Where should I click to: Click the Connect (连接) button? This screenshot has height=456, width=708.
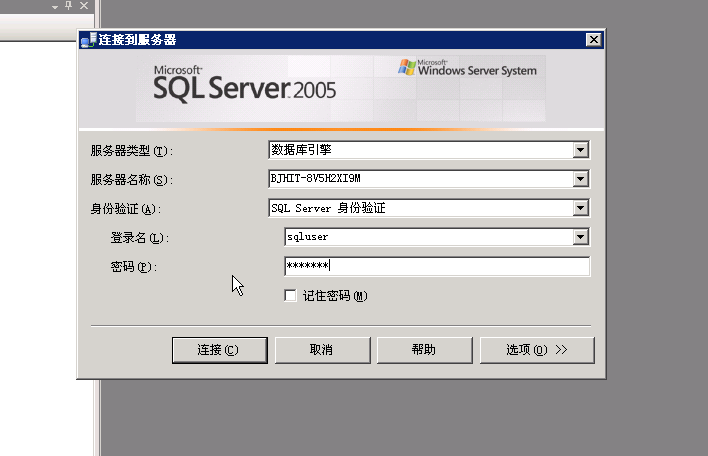(219, 350)
